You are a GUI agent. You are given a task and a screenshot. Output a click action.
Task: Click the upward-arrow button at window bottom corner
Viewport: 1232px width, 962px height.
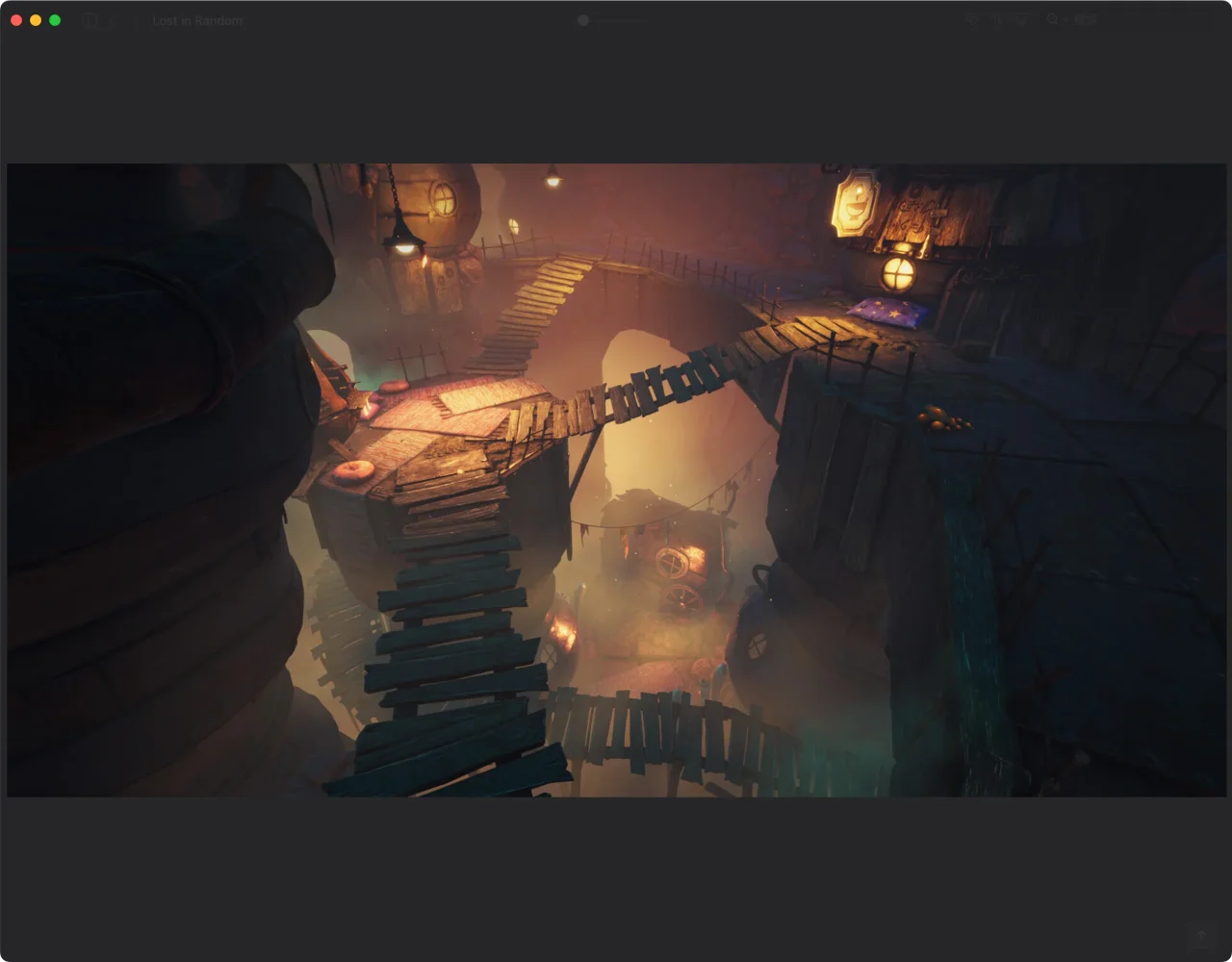[1200, 936]
